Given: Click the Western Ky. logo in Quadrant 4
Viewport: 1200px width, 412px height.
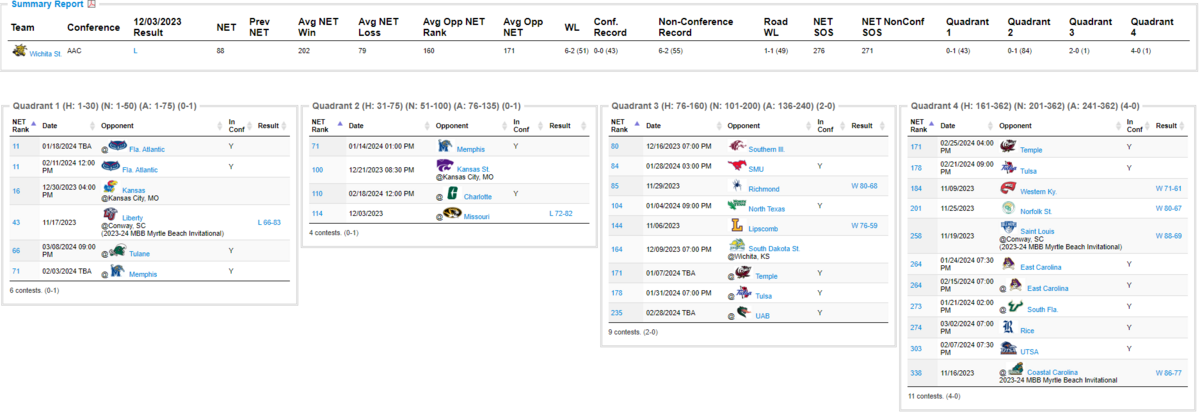Looking at the screenshot, I should coord(1008,187).
